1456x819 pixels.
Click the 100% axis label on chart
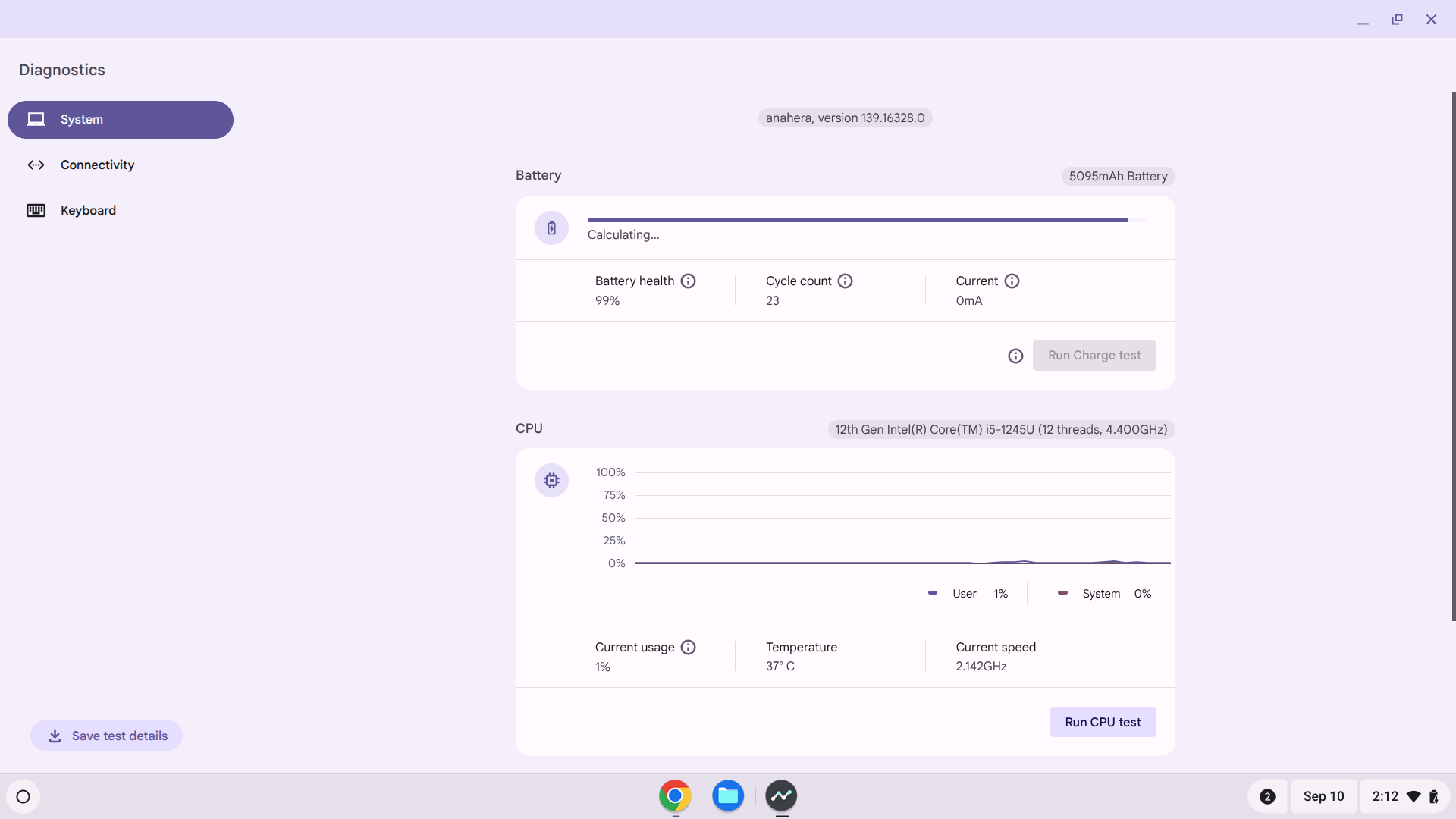click(x=610, y=472)
